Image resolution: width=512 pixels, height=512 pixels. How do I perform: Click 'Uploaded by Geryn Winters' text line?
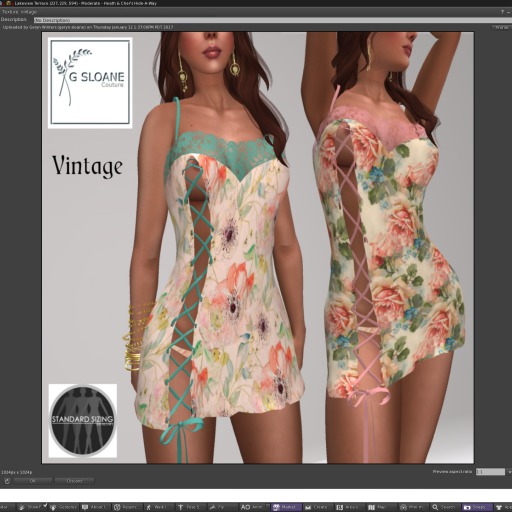coord(88,27)
